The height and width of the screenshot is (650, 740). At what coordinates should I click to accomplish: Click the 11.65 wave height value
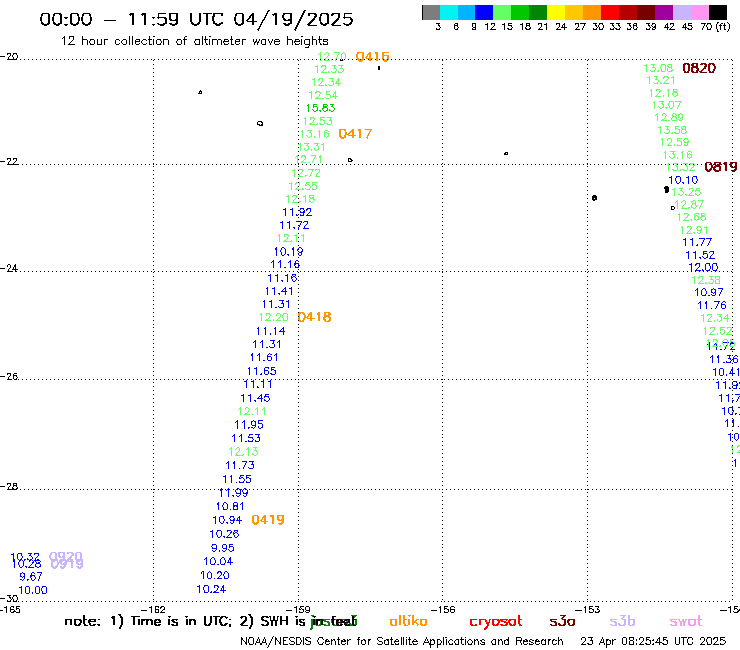pos(261,371)
